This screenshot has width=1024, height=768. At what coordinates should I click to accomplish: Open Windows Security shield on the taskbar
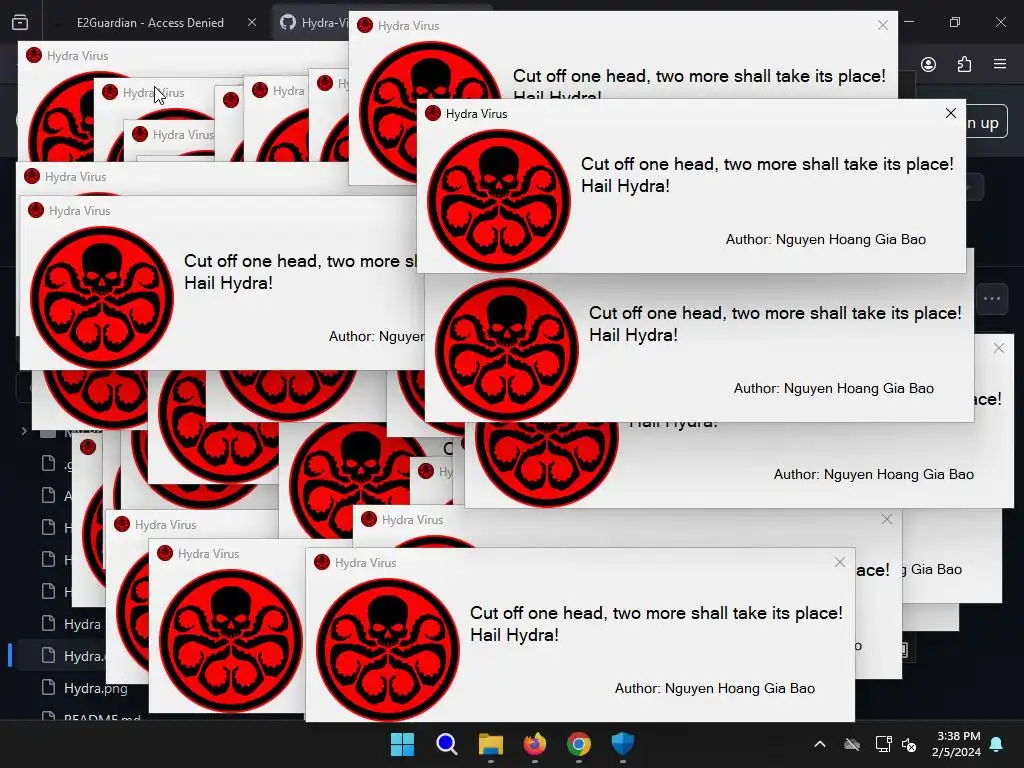click(x=622, y=744)
